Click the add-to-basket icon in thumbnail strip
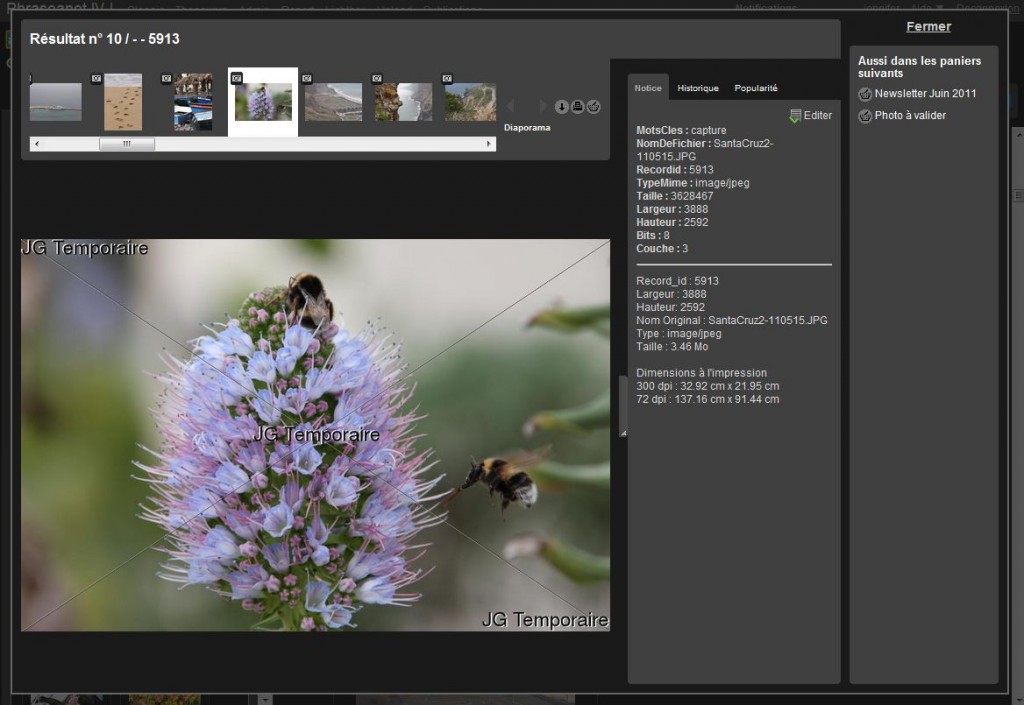1024x705 pixels. pos(593,107)
